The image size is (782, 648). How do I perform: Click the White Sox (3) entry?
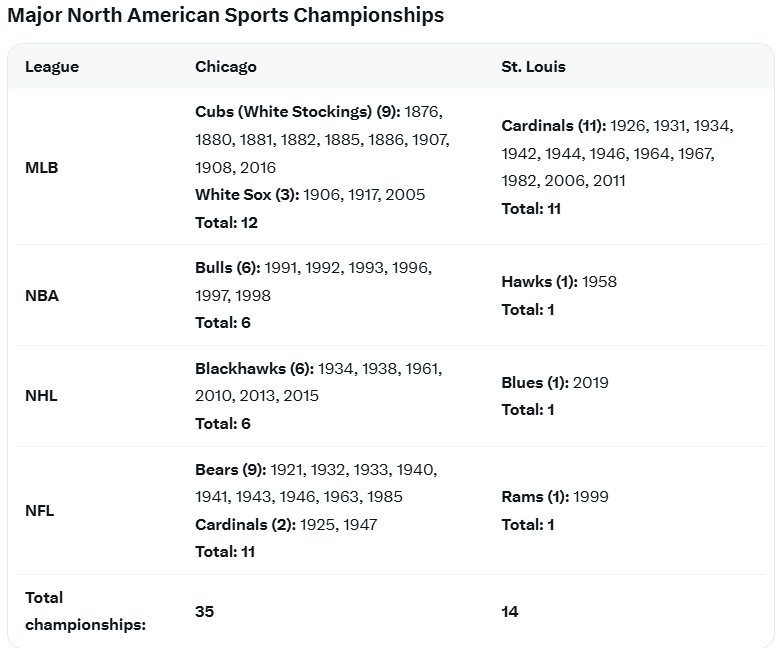[x=247, y=195]
